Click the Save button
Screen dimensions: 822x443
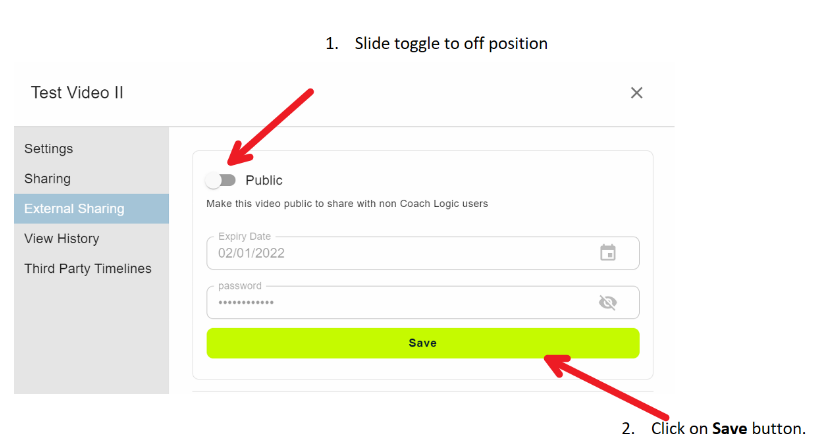tap(423, 343)
